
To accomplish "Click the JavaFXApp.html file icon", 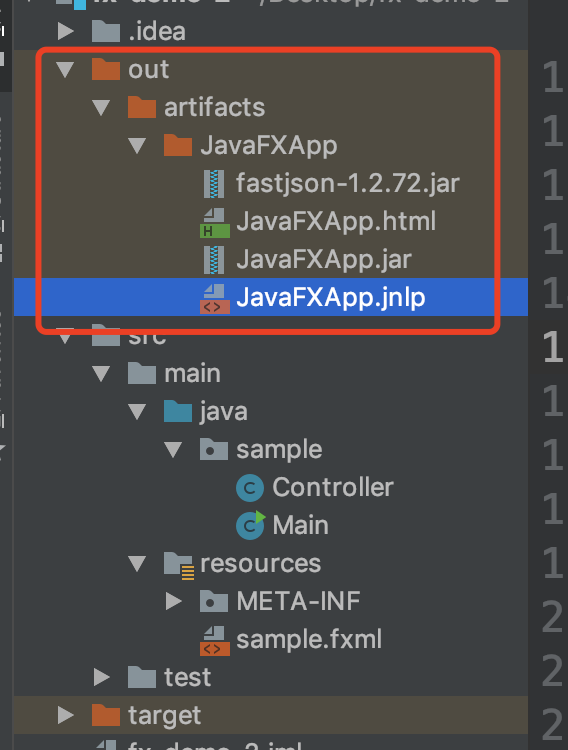I will point(214,222).
